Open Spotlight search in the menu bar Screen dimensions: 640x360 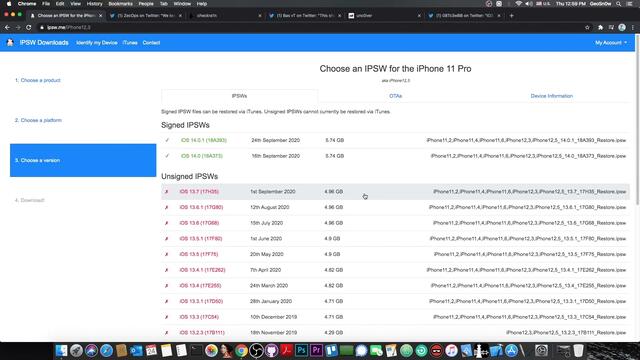click(619, 4)
